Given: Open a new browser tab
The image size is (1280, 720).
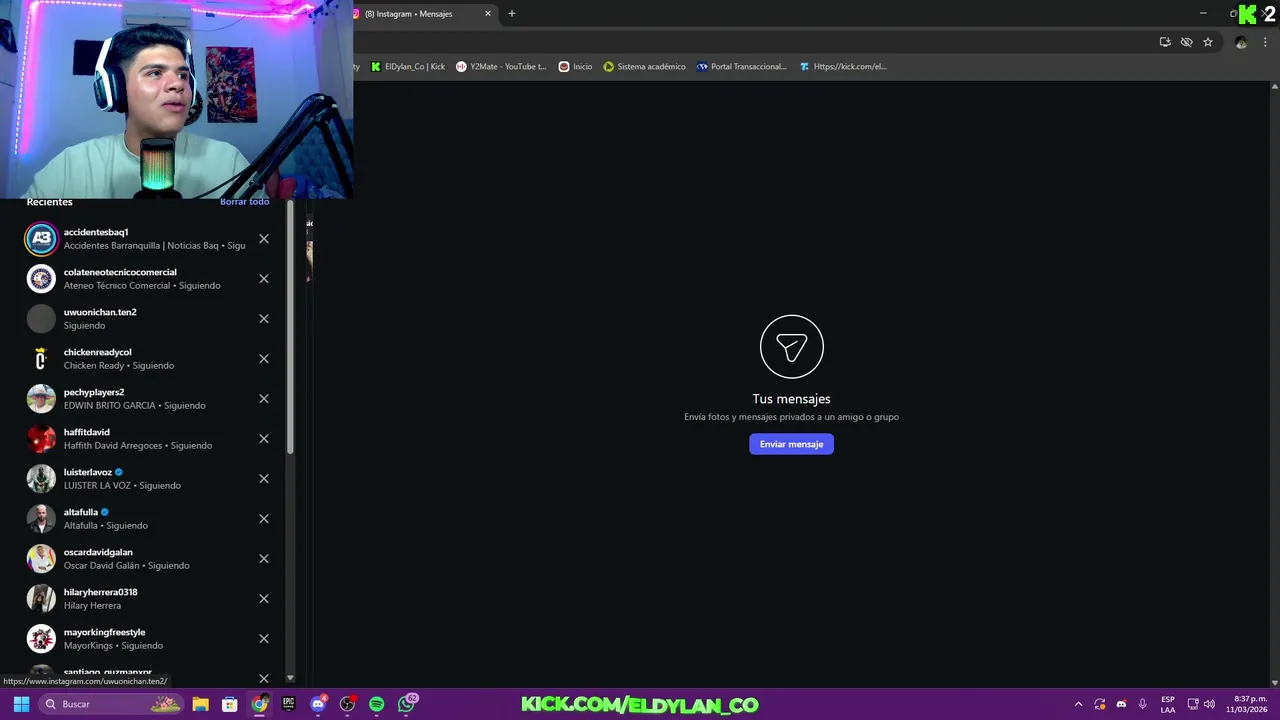Looking at the screenshot, I should pos(512,14).
